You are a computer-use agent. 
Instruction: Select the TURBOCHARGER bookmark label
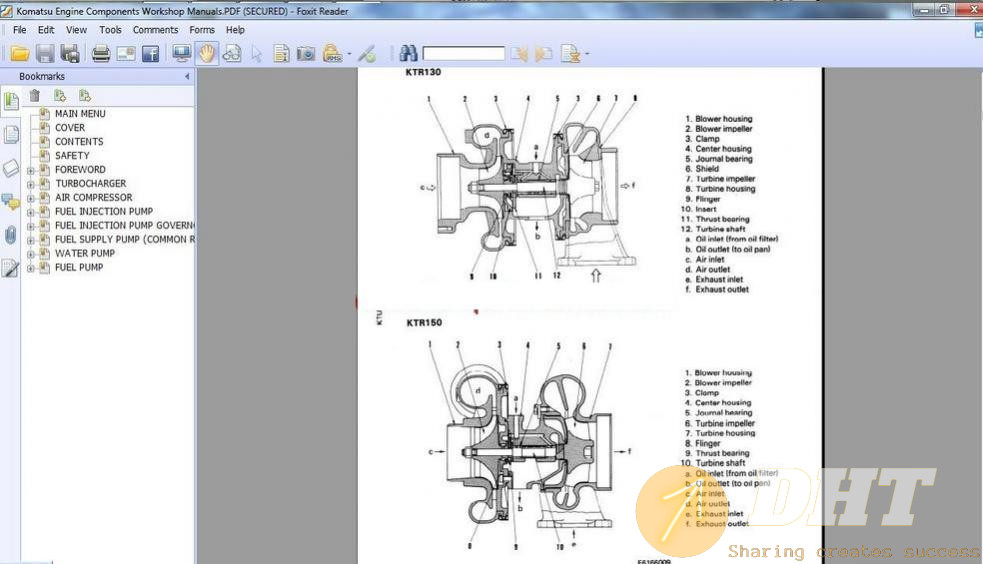pos(91,183)
